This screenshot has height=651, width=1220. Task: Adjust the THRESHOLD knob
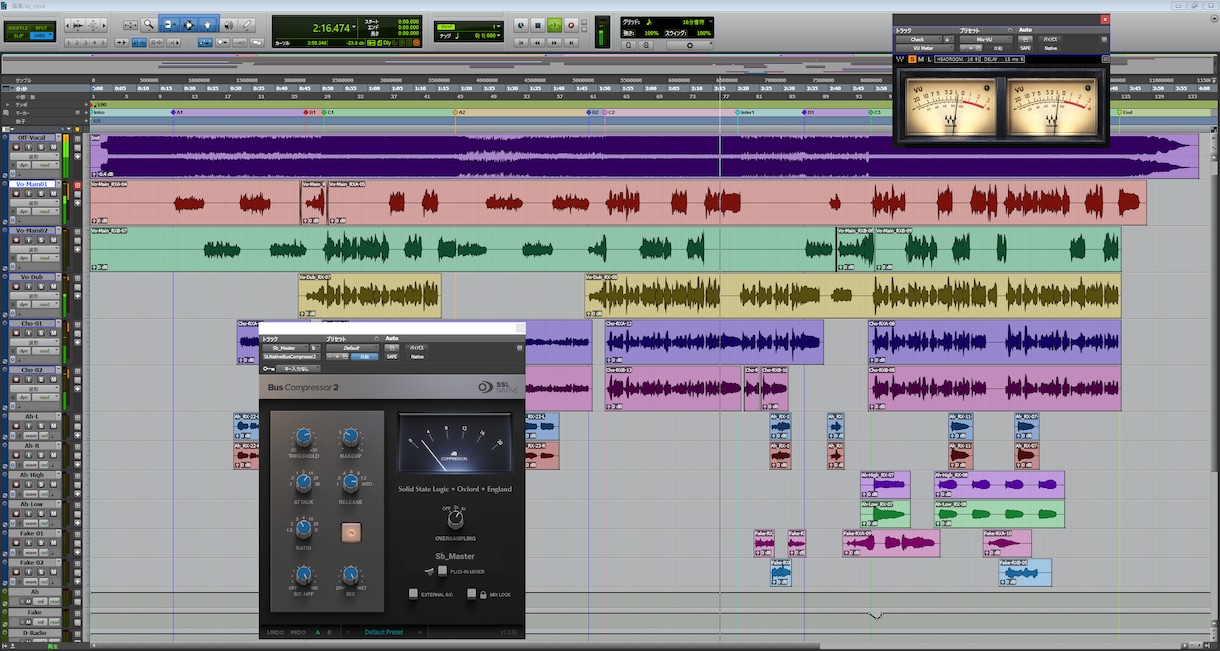click(304, 437)
